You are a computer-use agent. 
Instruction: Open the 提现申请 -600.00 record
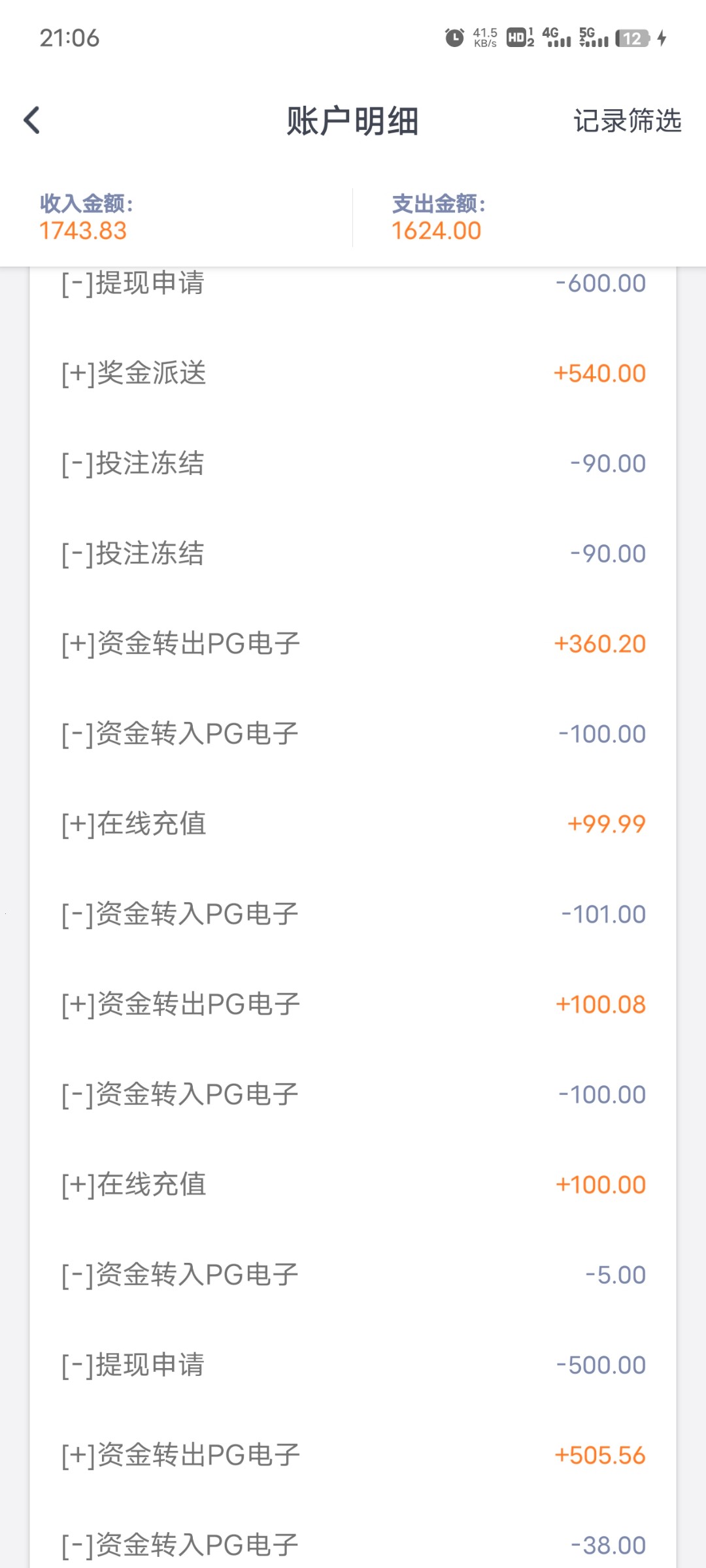click(353, 284)
